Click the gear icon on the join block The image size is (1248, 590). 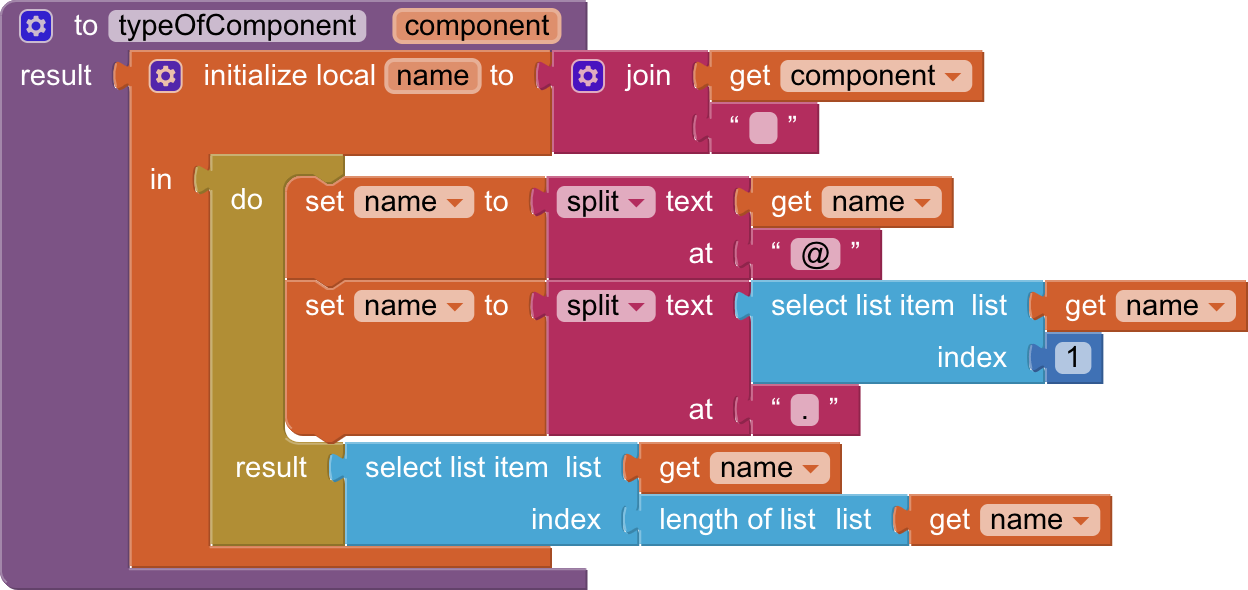588,76
